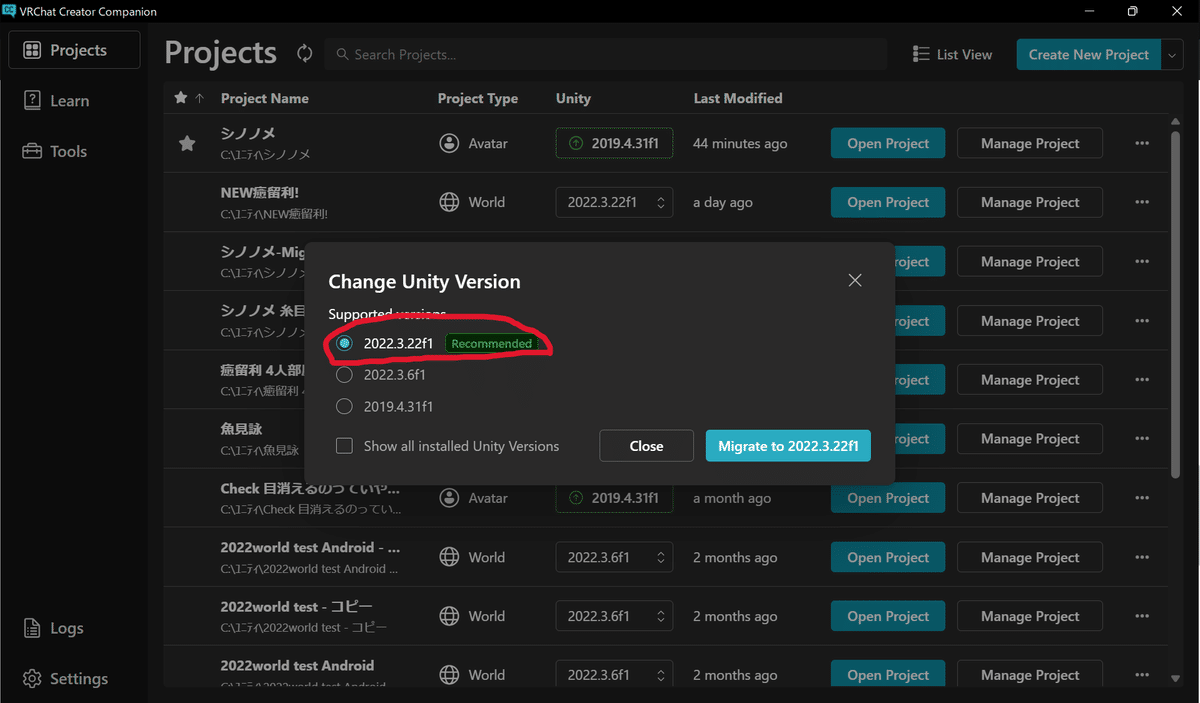Open Project for 2022world test Android - row

(888, 557)
